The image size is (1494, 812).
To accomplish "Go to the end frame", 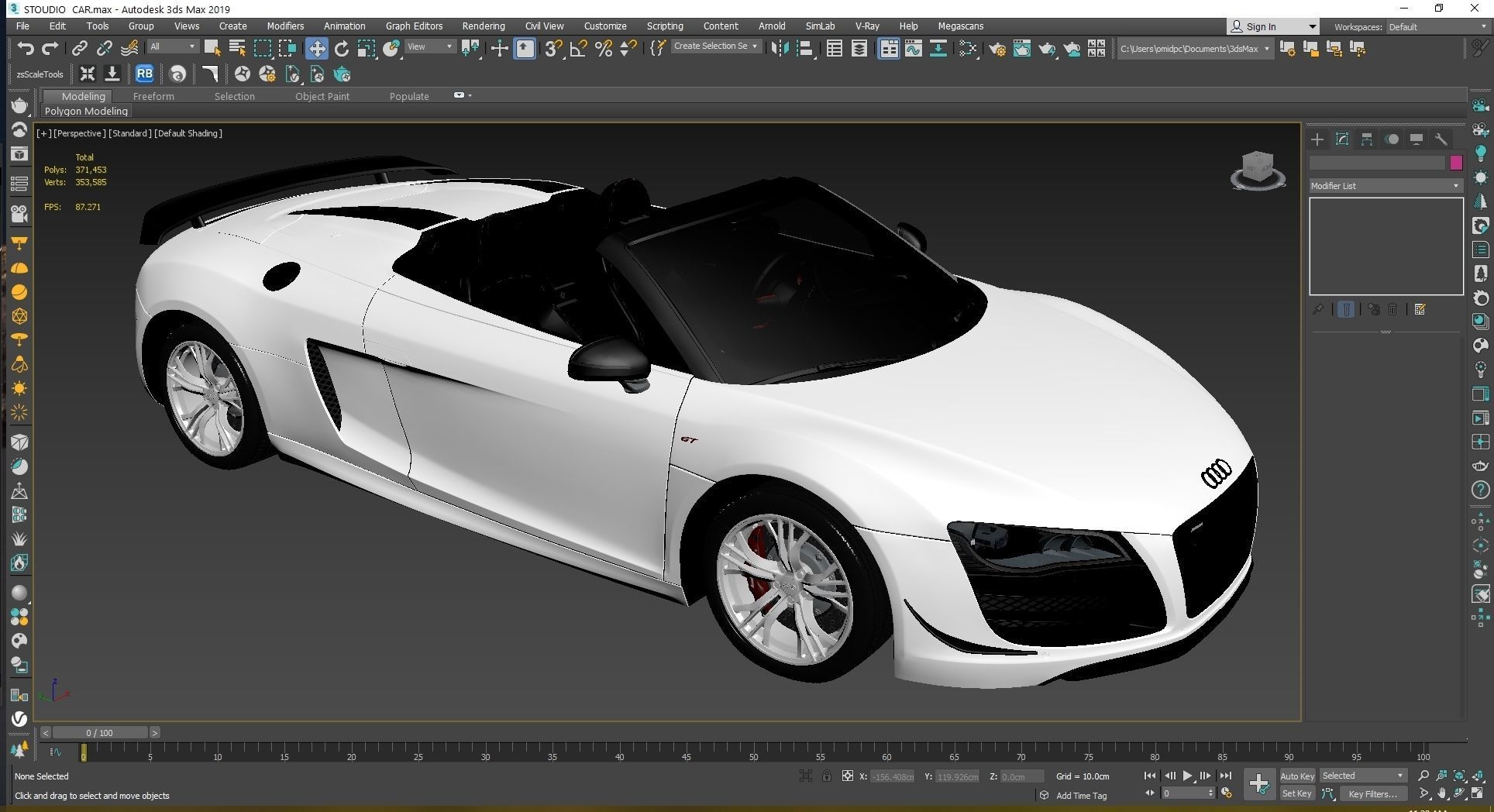I will click(1225, 776).
